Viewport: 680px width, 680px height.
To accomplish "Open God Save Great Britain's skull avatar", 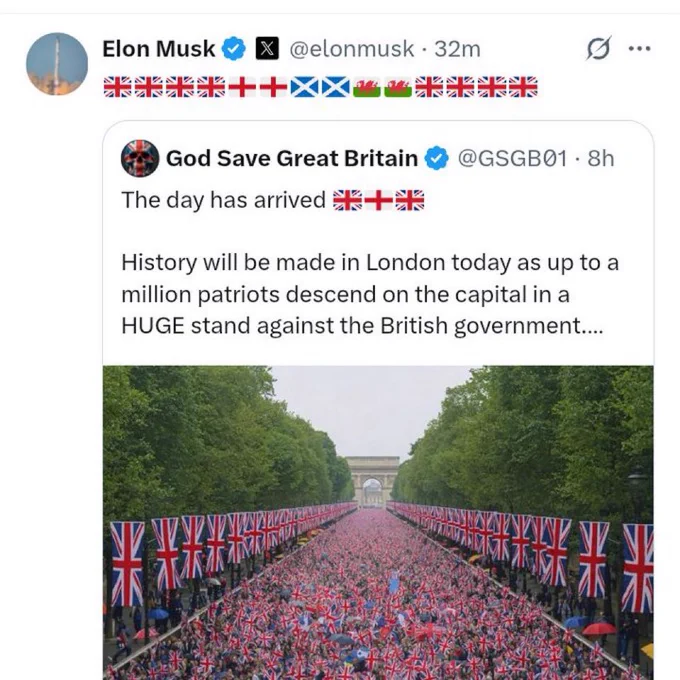I will (140, 158).
